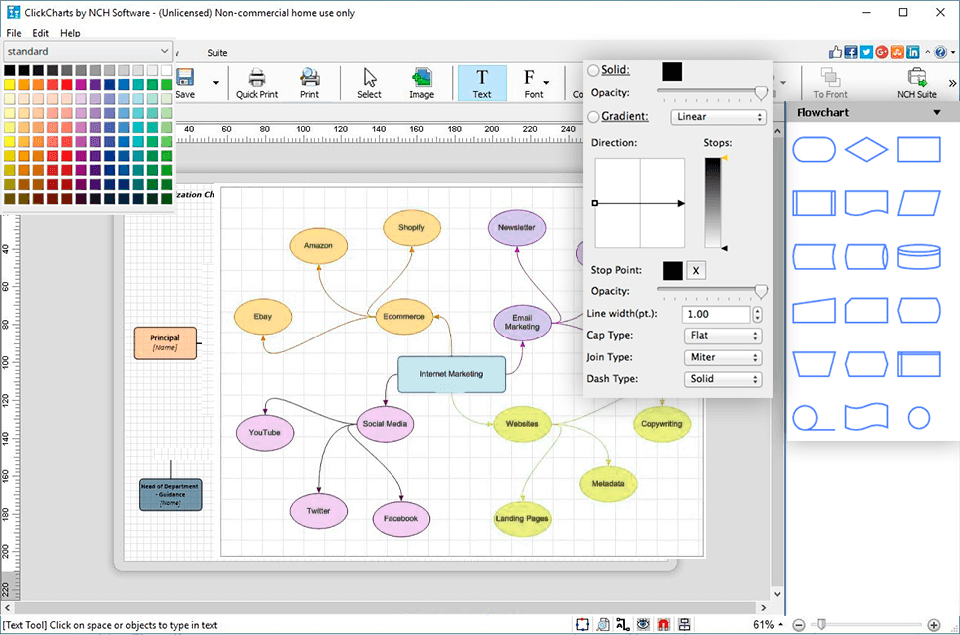
Task: Click the black Solid color swatch
Action: [x=672, y=71]
